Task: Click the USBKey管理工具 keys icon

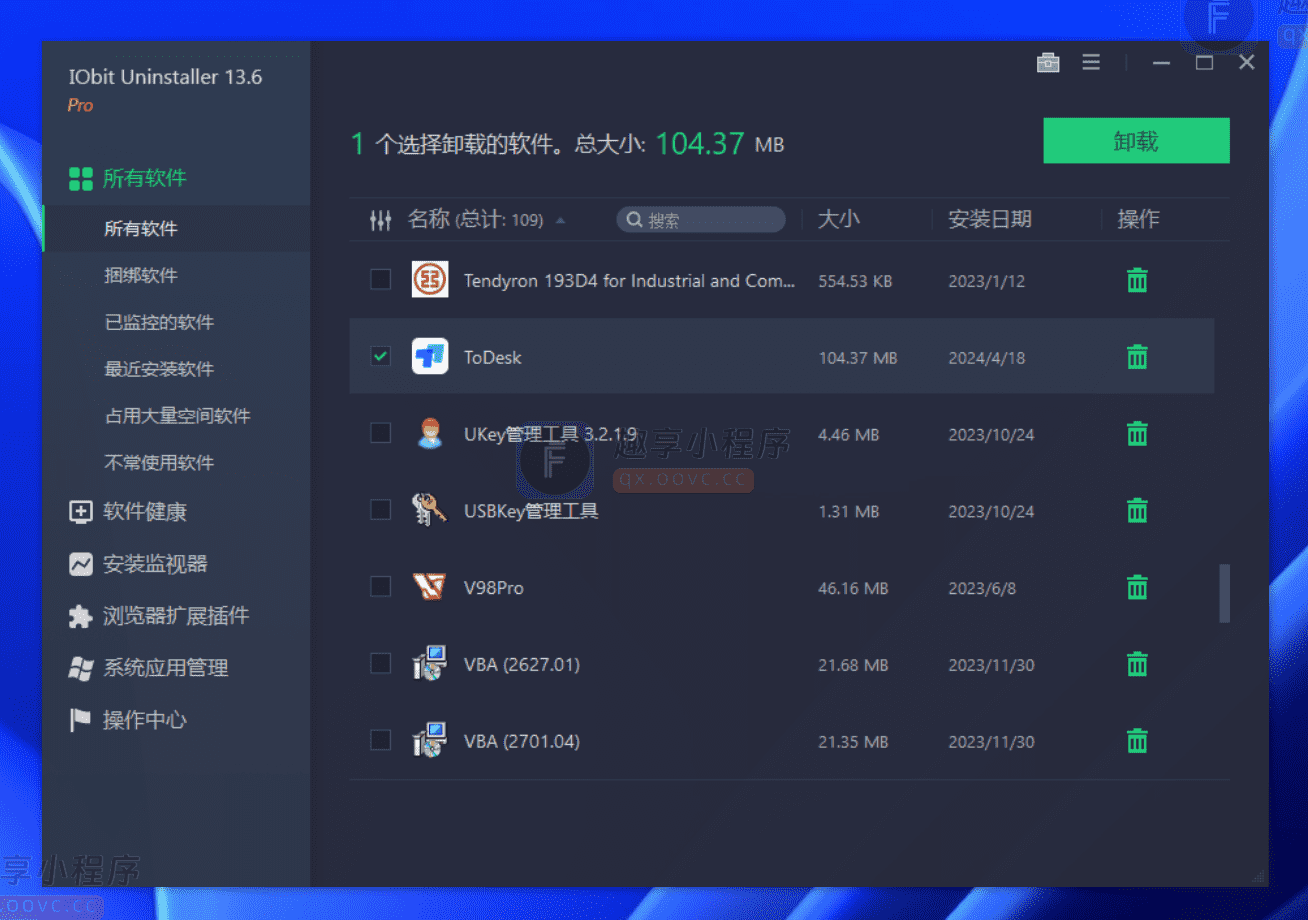Action: click(x=430, y=510)
